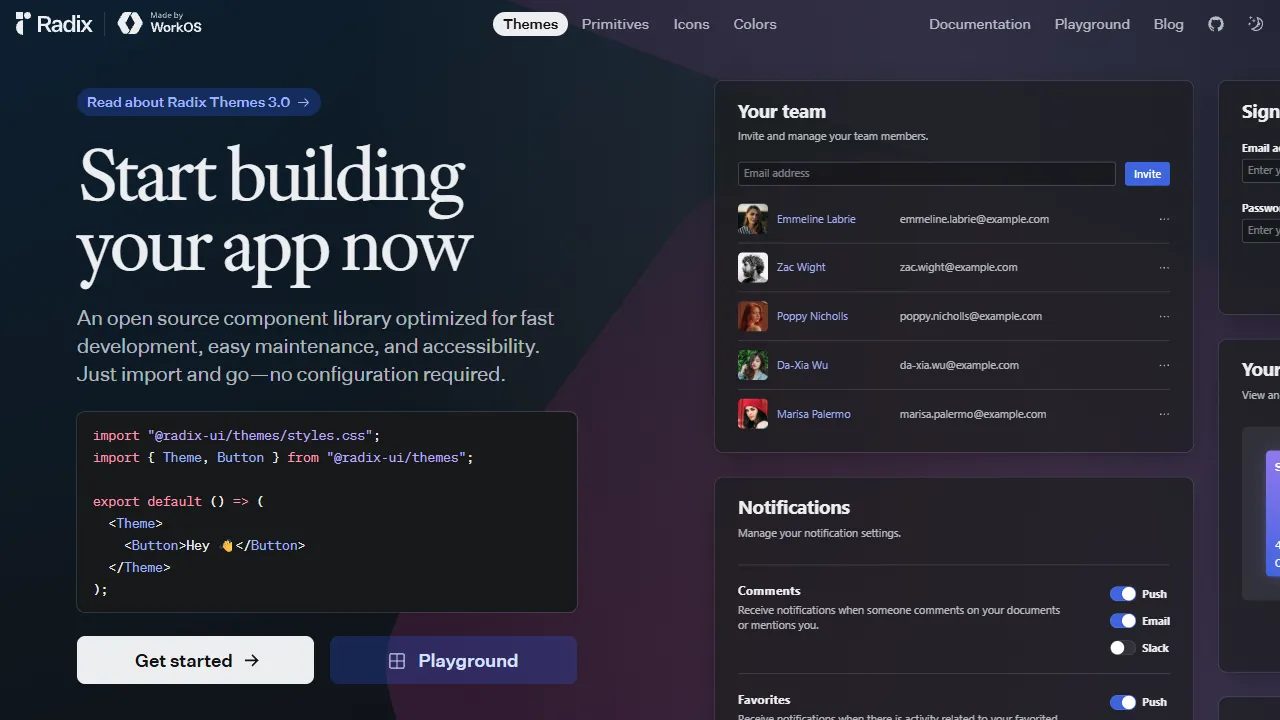Image resolution: width=1280 pixels, height=720 pixels.
Task: Click Poppy Nicholls's avatar thumbnail
Action: click(x=753, y=316)
